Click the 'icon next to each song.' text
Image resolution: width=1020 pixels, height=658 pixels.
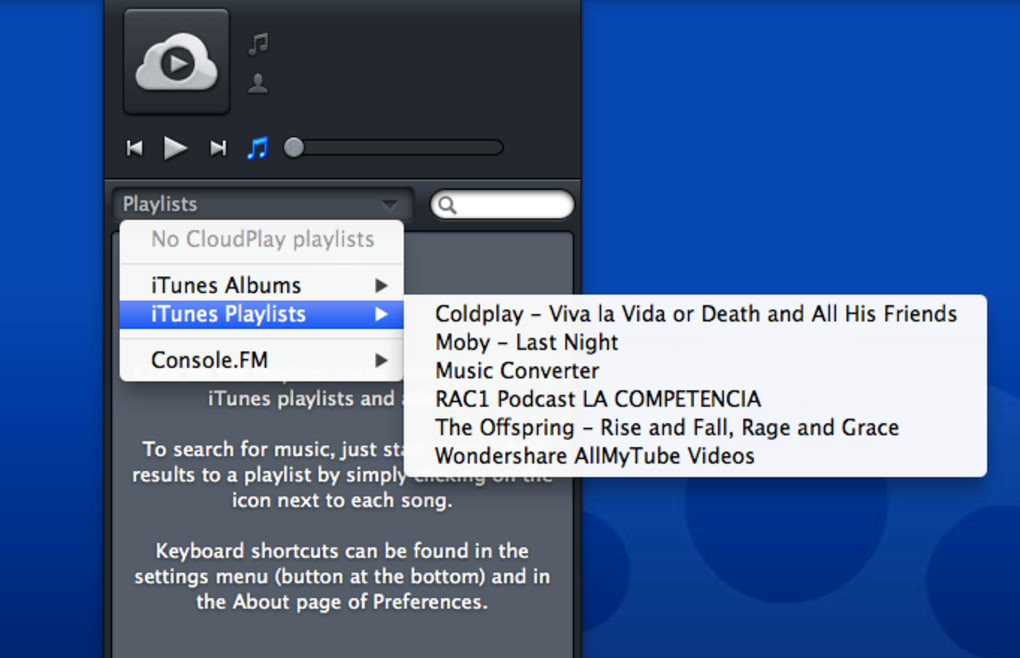(342, 500)
